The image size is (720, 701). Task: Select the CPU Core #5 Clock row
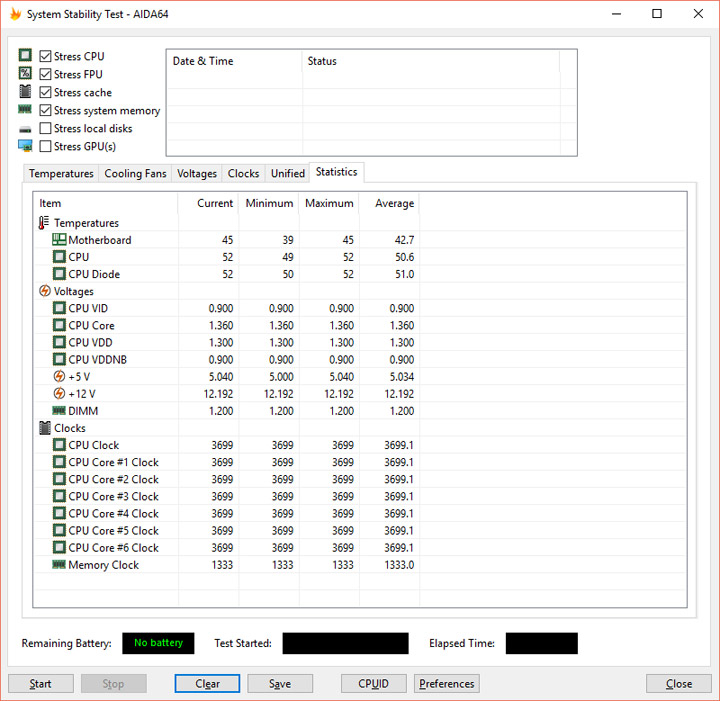113,531
